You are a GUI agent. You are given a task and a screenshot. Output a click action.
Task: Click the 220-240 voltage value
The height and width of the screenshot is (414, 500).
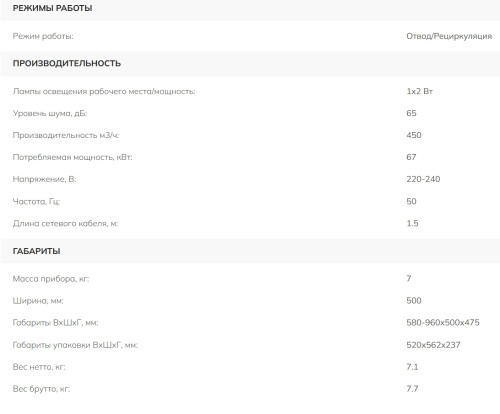(x=423, y=179)
